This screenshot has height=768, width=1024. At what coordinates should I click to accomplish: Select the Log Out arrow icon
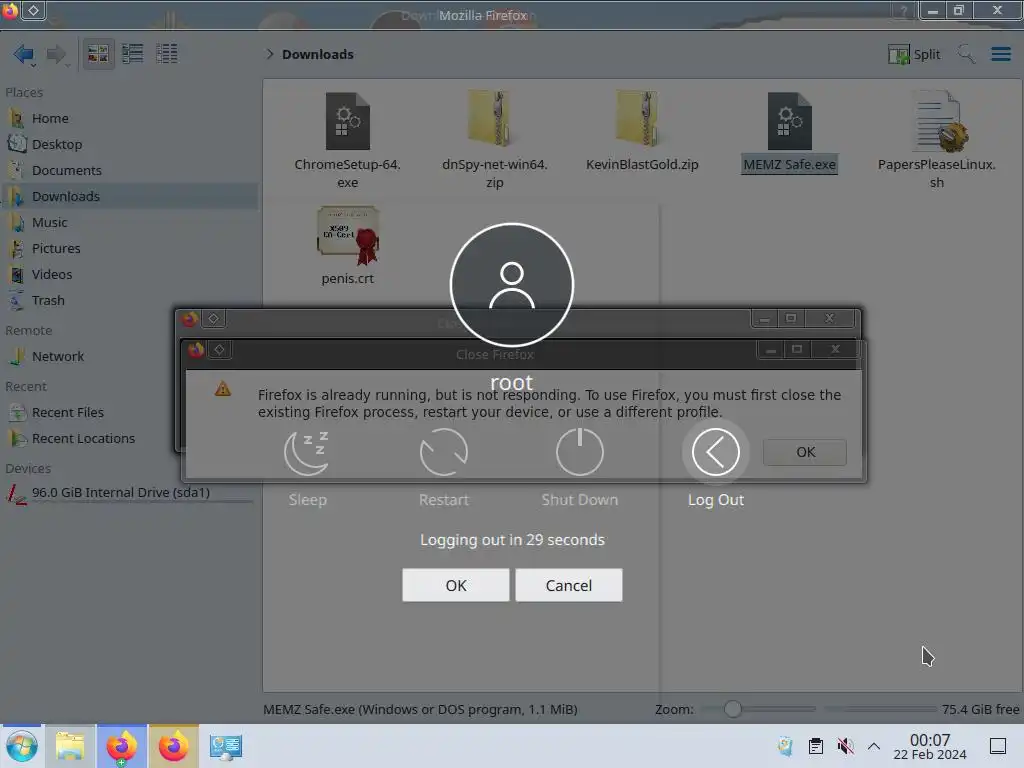click(x=716, y=452)
